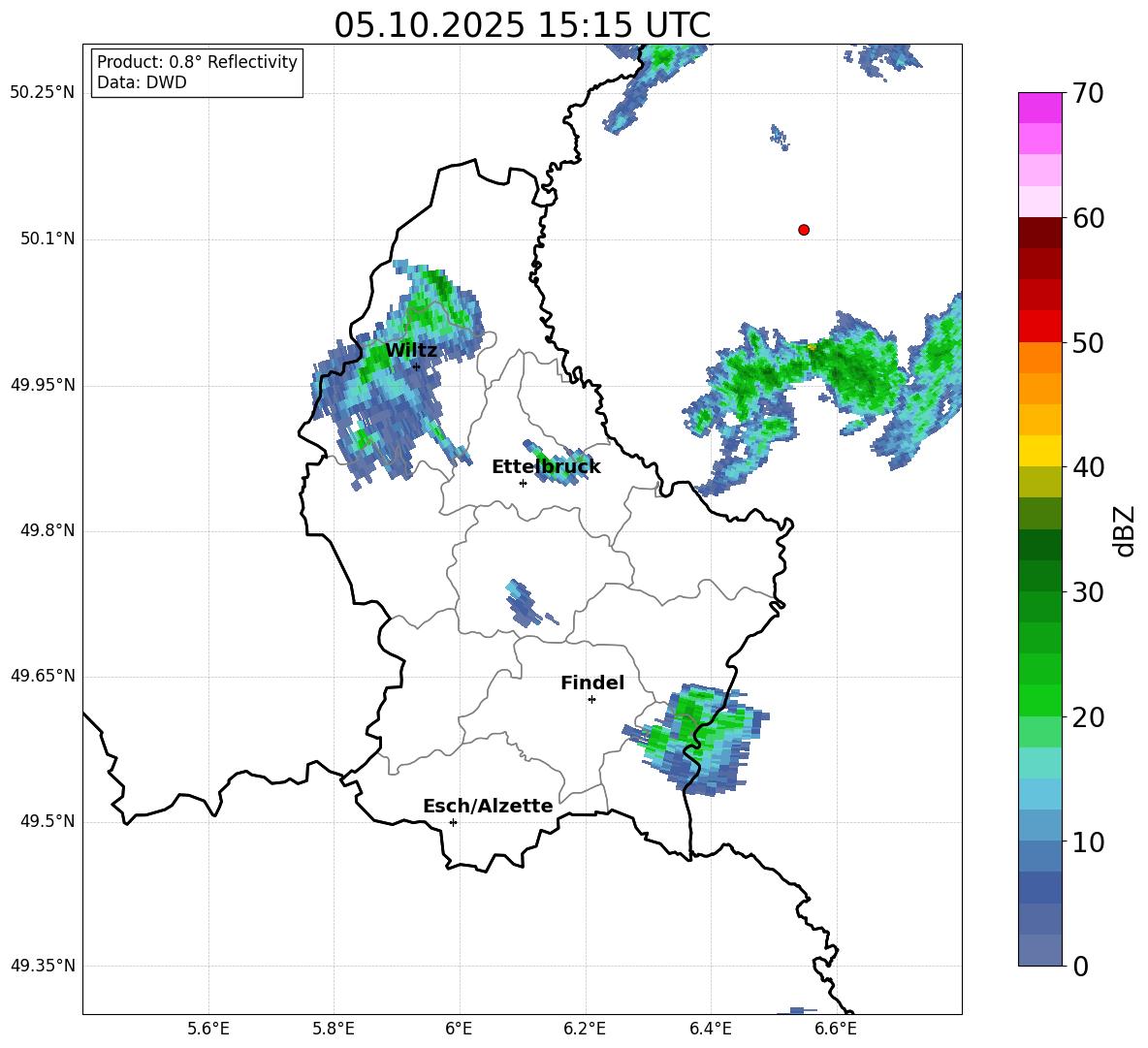Select the Findel city label
Screen dimensions: 1148x1048
coord(592,683)
